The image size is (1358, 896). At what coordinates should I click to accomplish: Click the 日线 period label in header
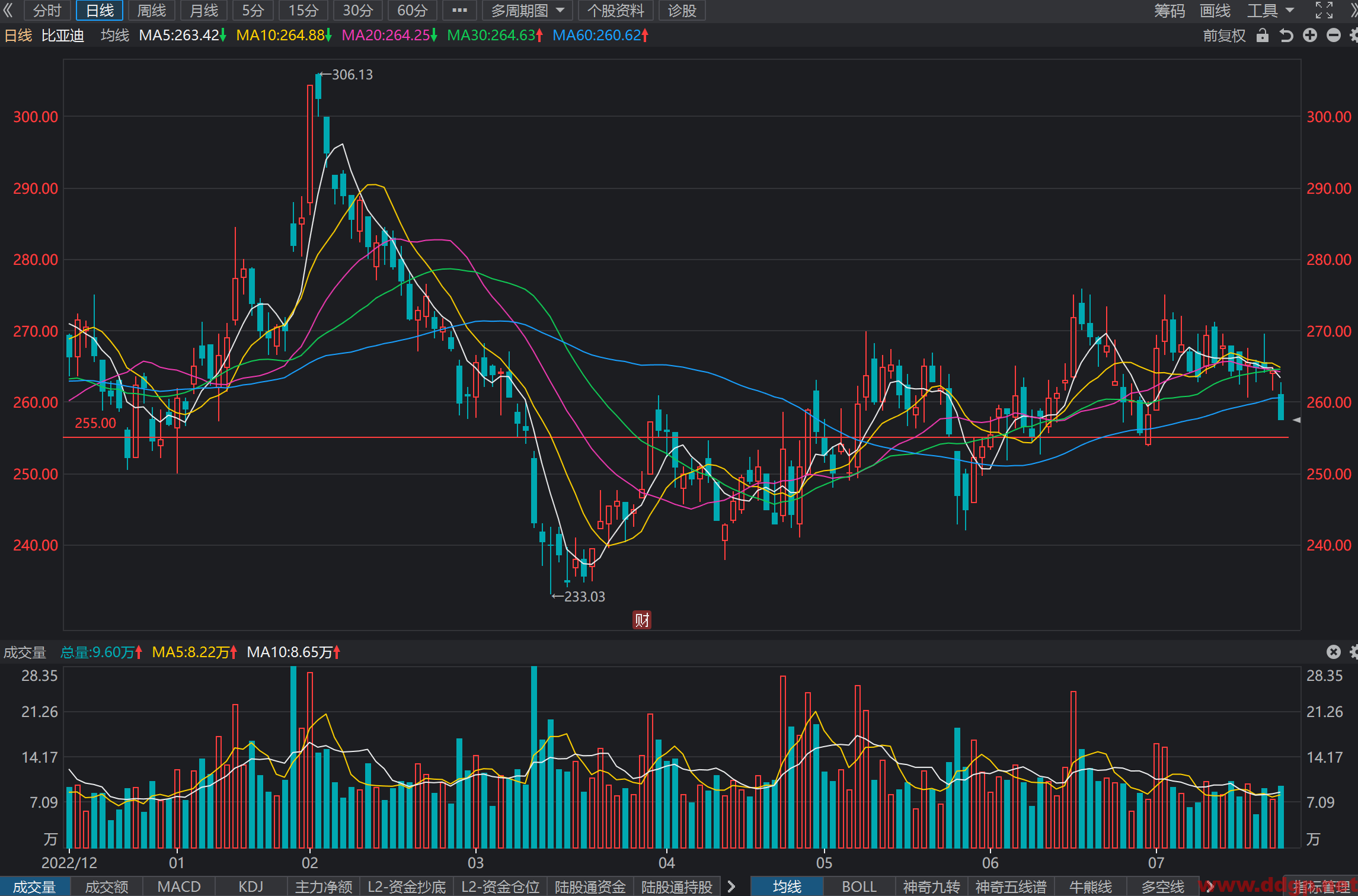pyautogui.click(x=18, y=36)
